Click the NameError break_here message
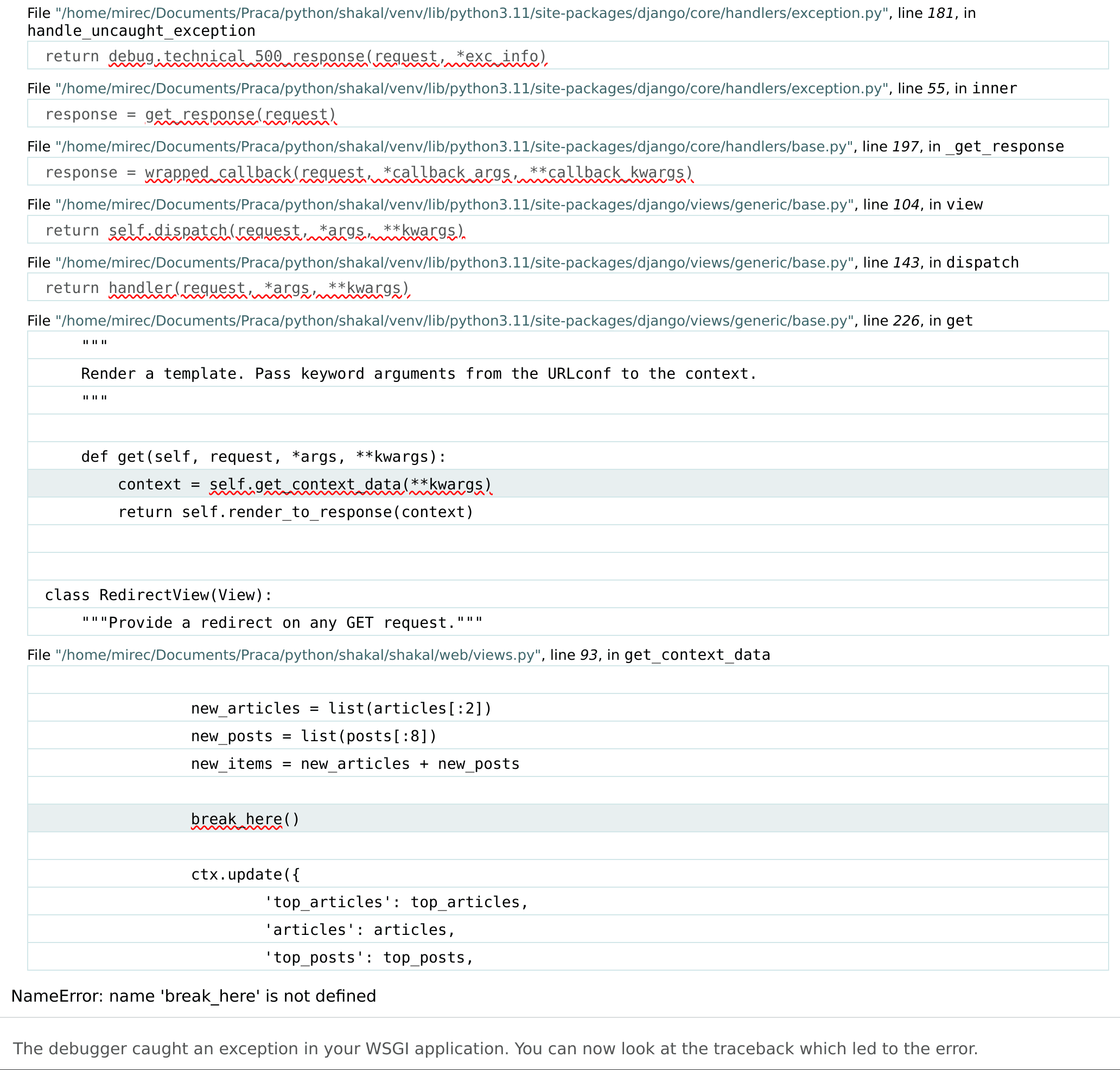 194,996
